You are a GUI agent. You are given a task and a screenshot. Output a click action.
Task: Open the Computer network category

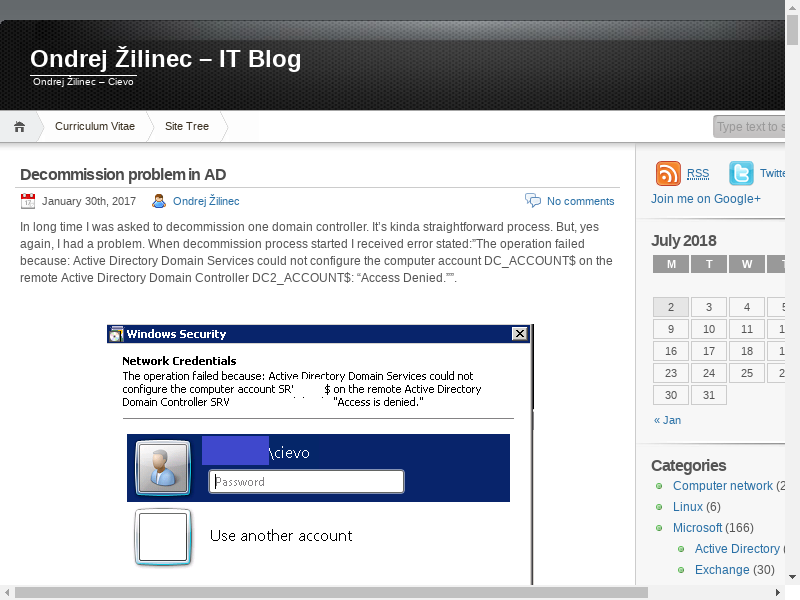click(x=722, y=486)
